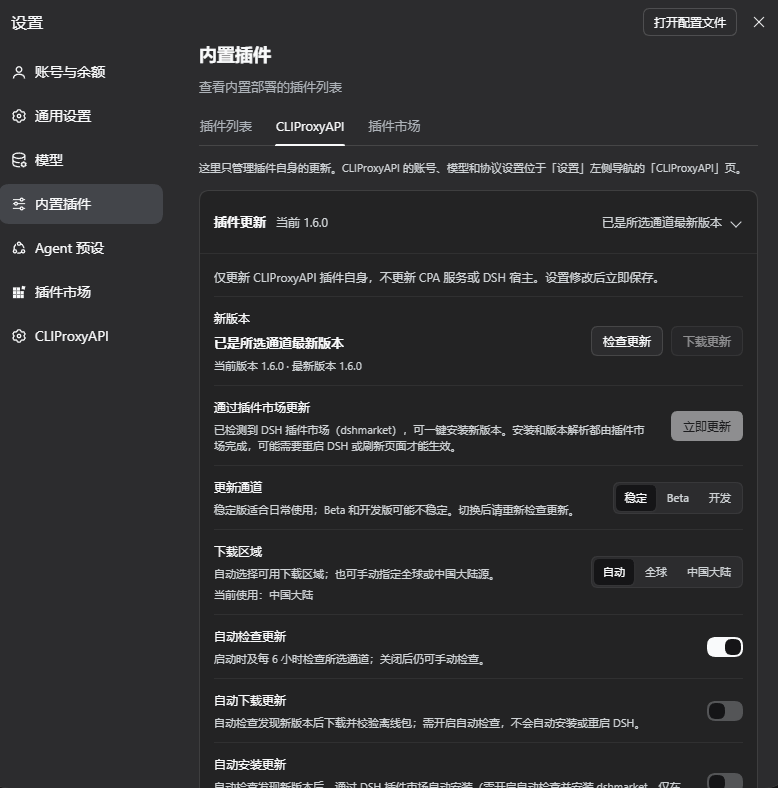Click the database icon beside 模型
The width and height of the screenshot is (778, 788).
pos(19,160)
